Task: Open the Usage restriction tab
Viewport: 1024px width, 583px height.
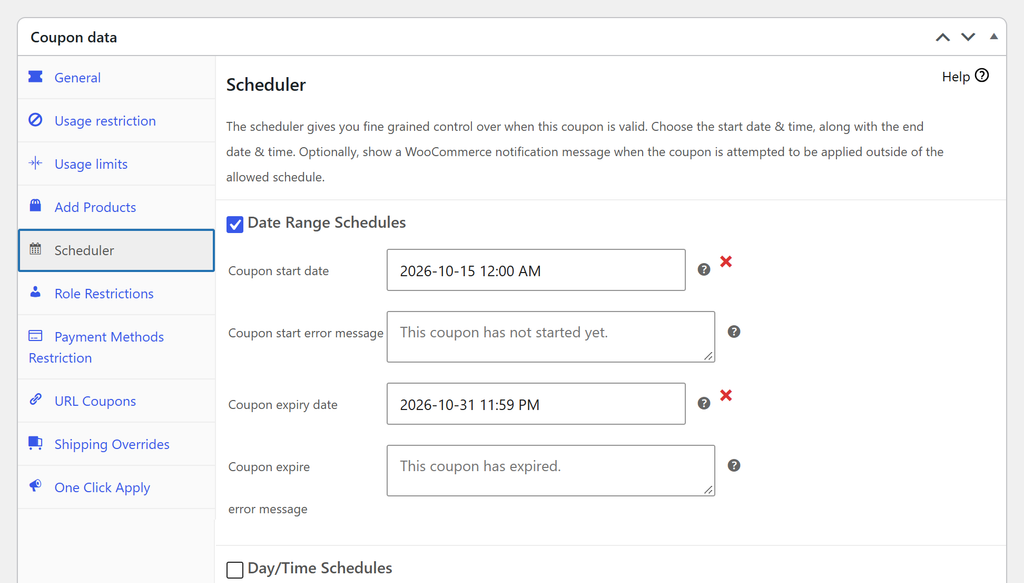Action: (x=116, y=121)
